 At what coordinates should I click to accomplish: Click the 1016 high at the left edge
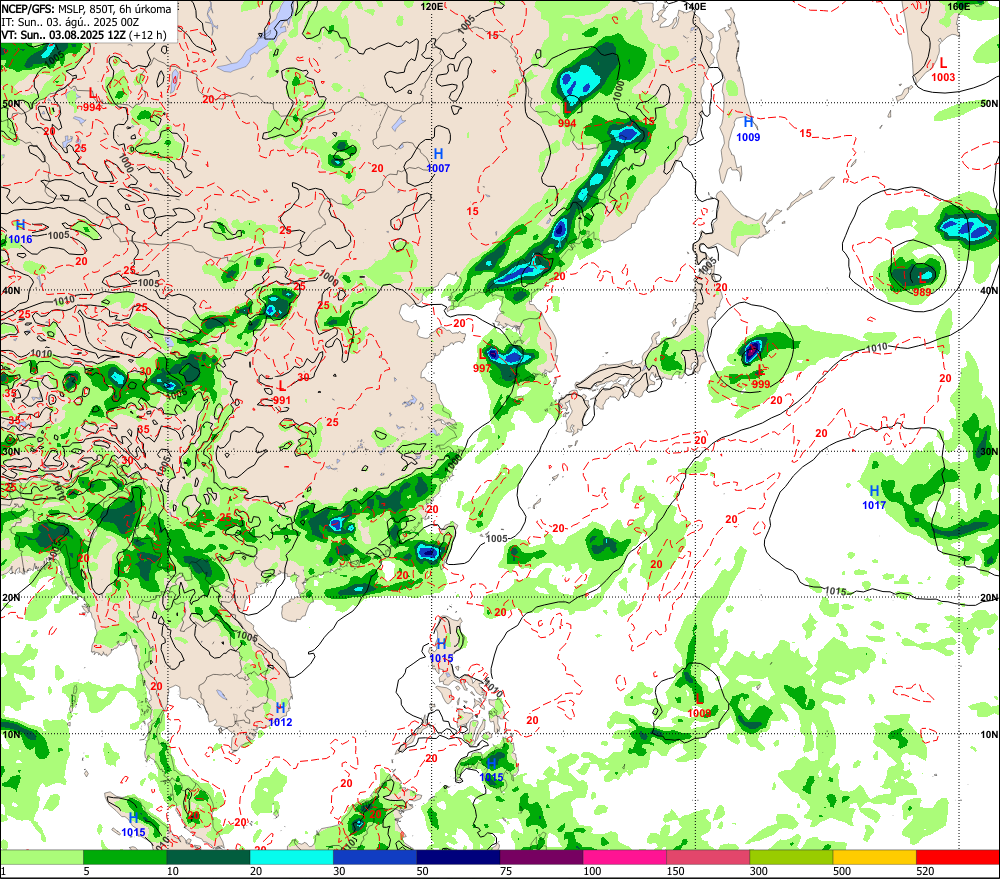coord(20,239)
